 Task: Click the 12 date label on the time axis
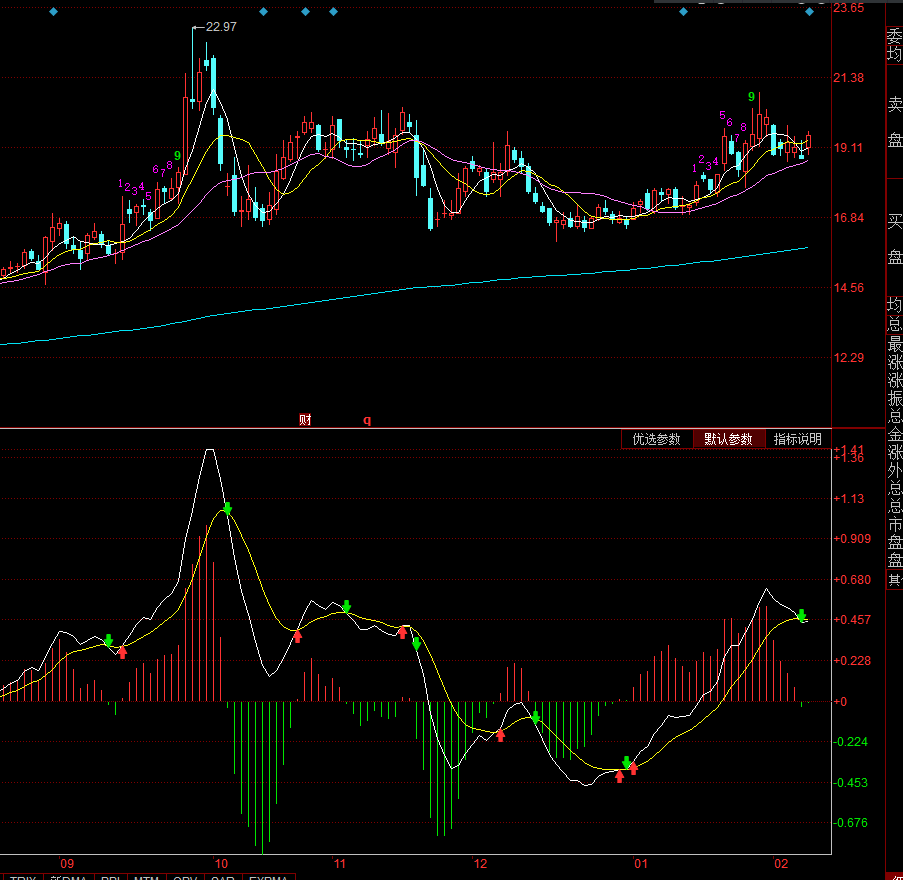coord(480,863)
